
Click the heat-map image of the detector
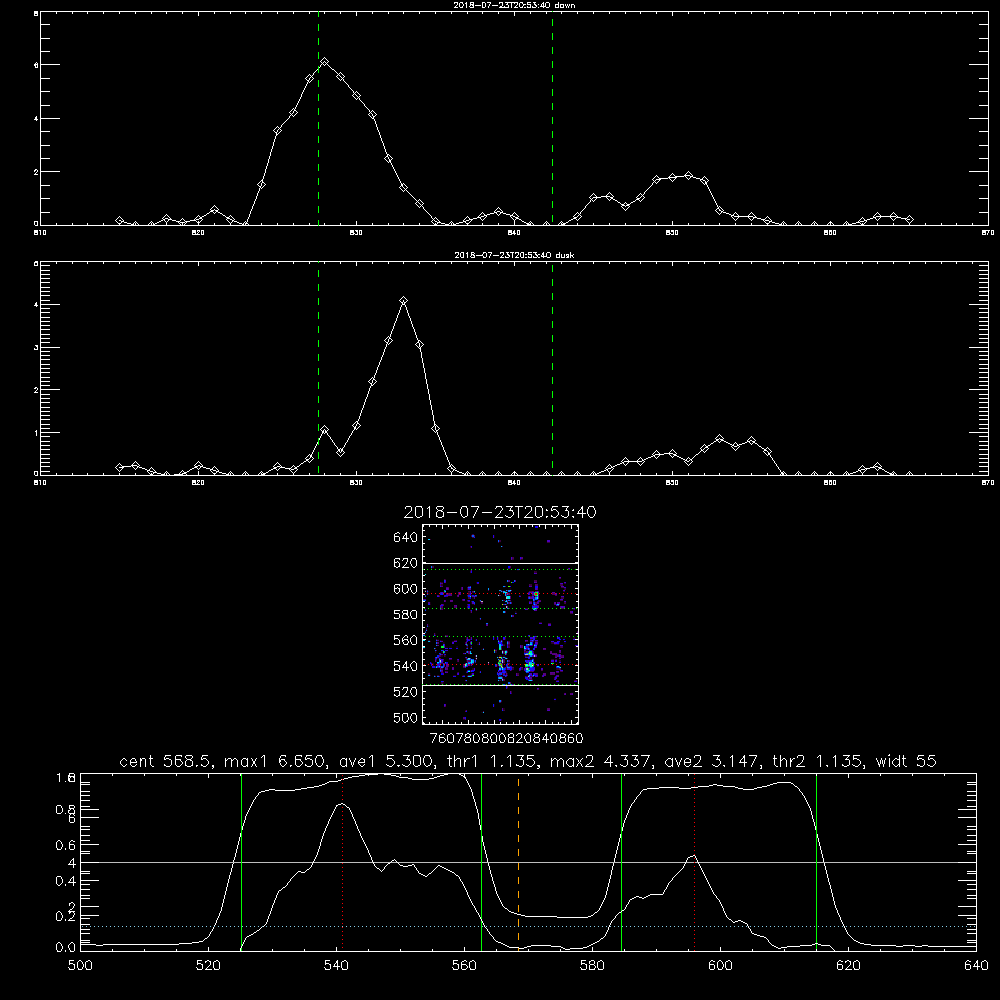(500, 624)
